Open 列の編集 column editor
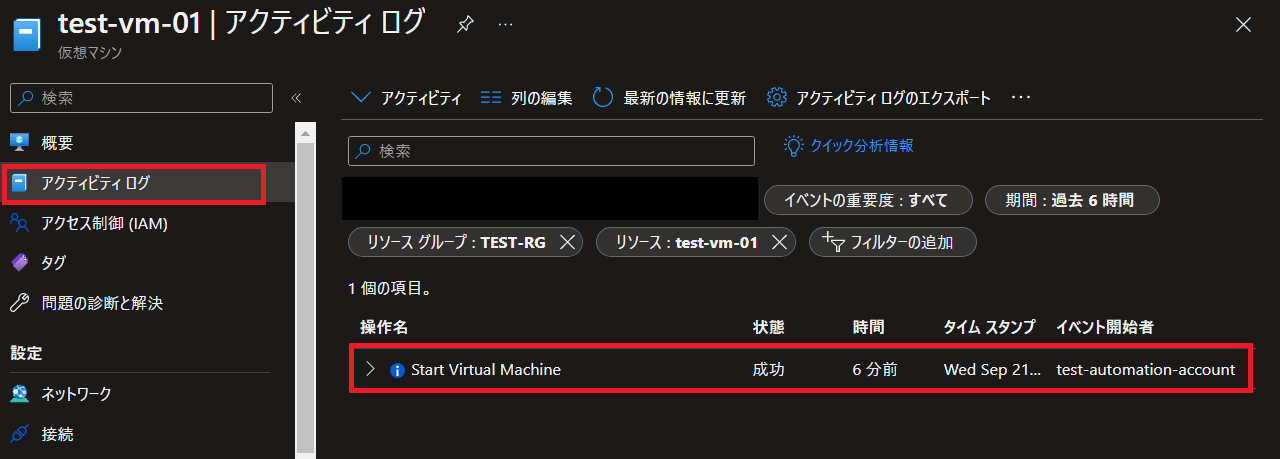Image resolution: width=1280 pixels, height=459 pixels. point(526,98)
